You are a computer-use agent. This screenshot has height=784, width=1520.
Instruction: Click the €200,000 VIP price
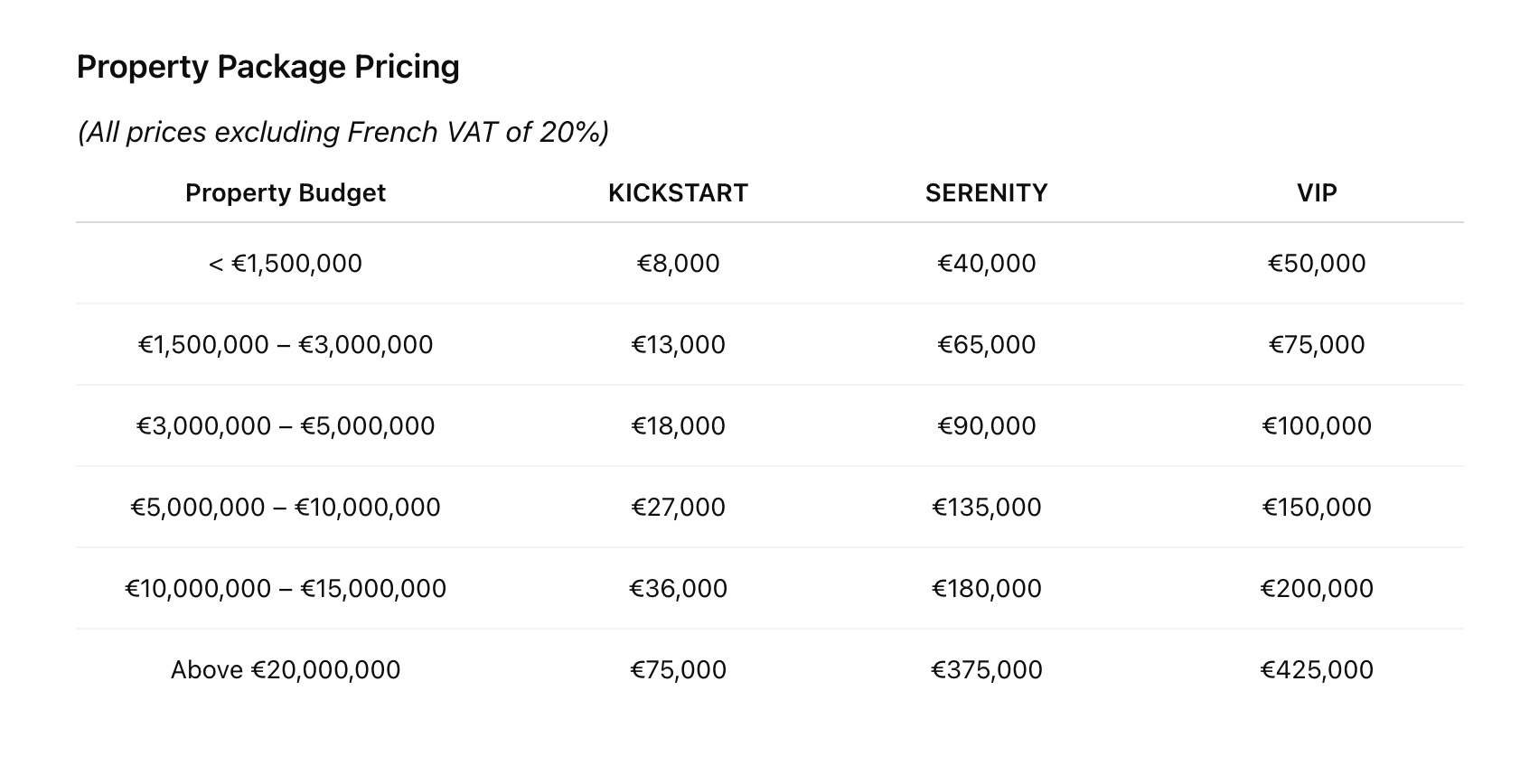[1317, 588]
